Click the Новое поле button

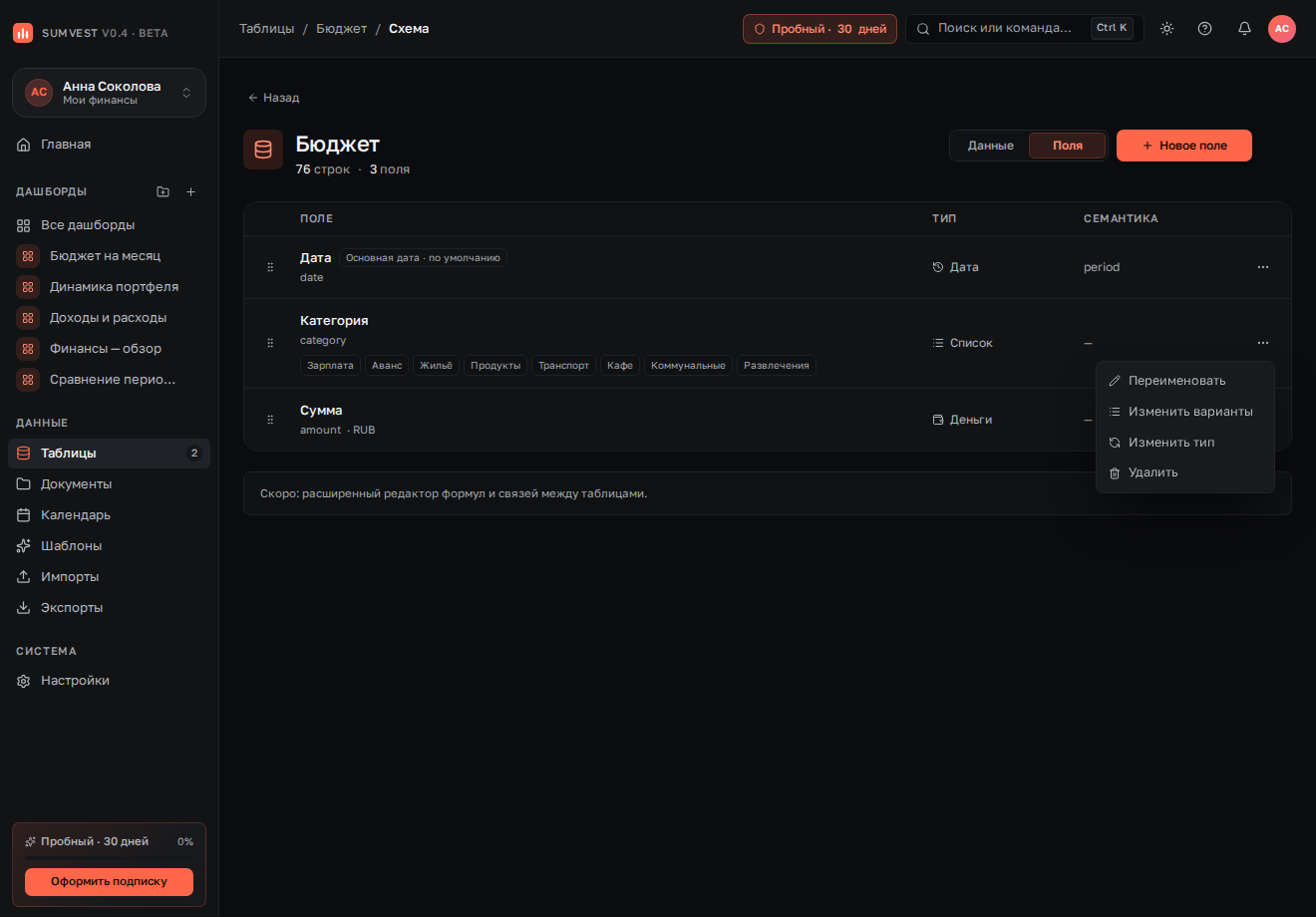pos(1184,146)
